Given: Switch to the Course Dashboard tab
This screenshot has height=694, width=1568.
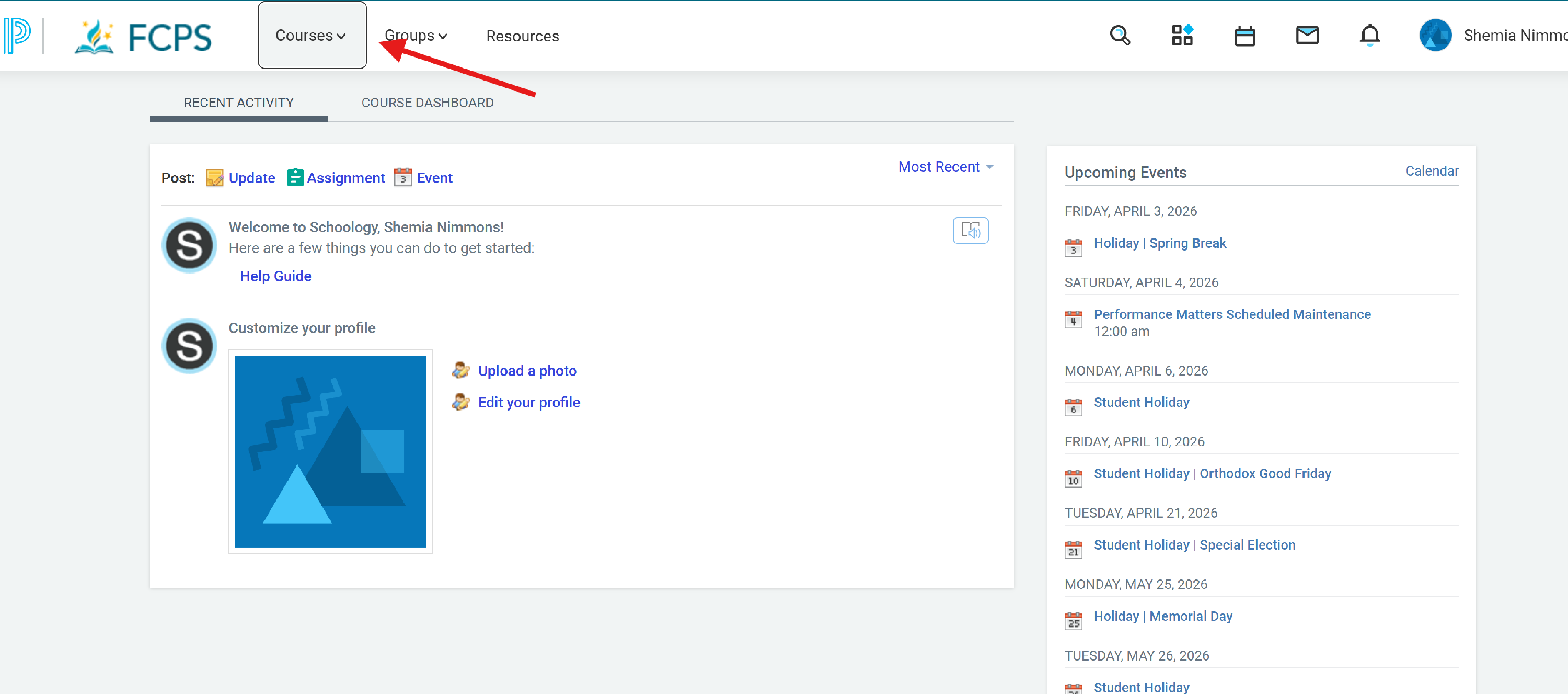Looking at the screenshot, I should tap(428, 103).
